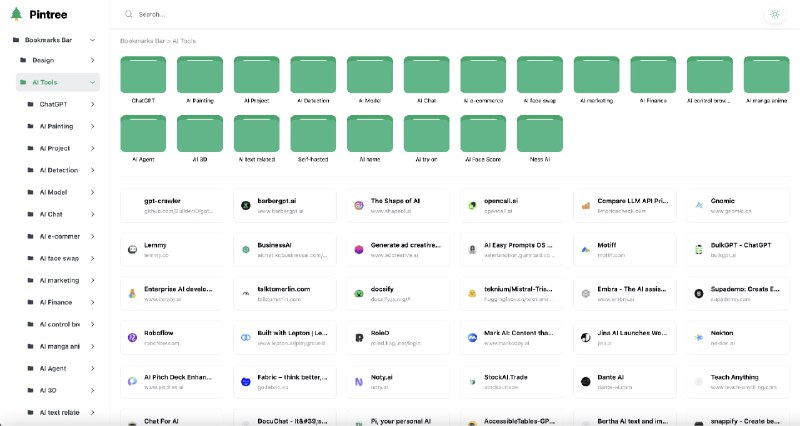Open the ChatGPT folder icon
The height and width of the screenshot is (426, 800).
point(143,75)
